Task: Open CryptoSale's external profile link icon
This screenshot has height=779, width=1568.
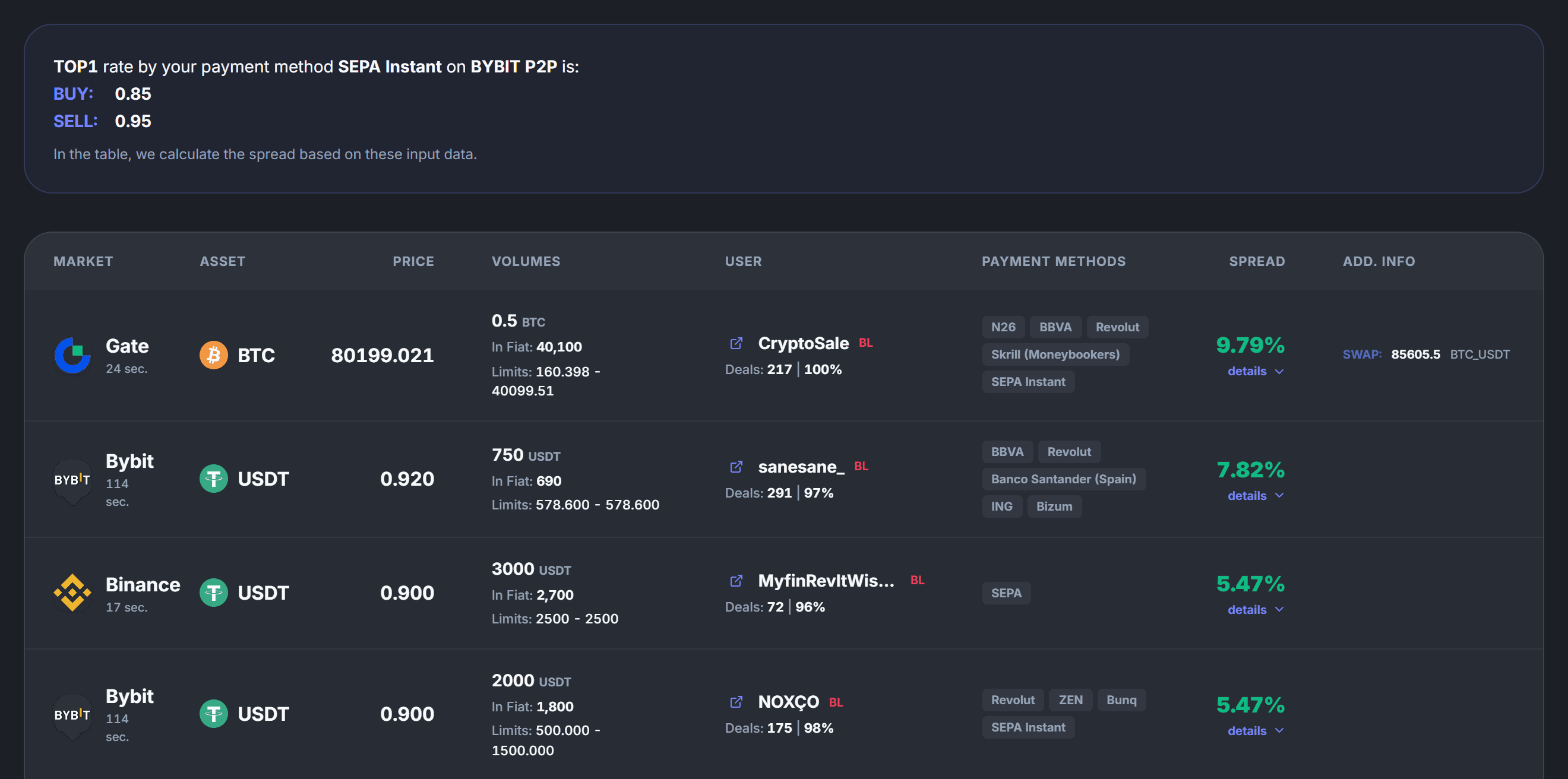Action: (x=736, y=343)
